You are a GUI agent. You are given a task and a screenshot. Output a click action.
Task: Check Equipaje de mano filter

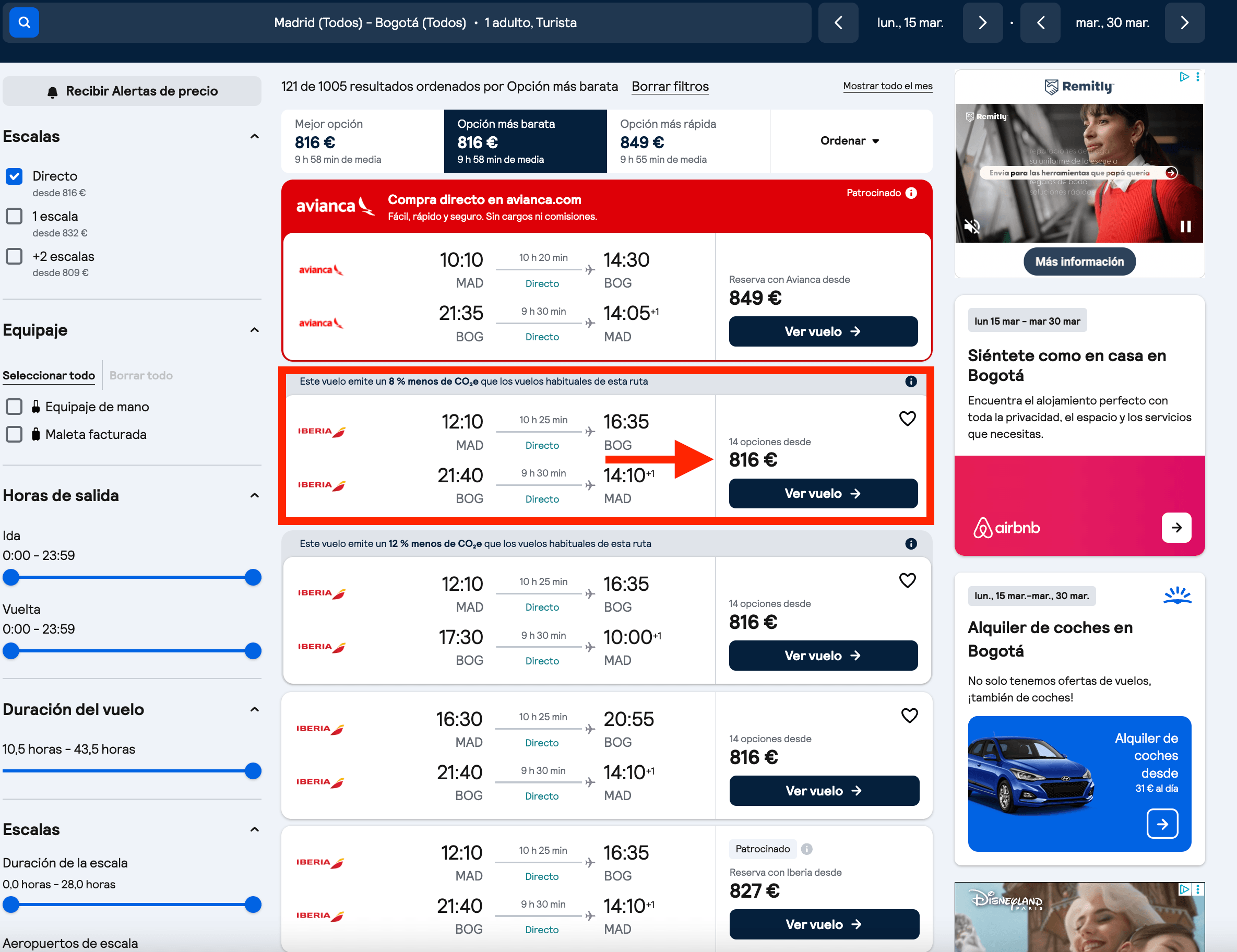[x=14, y=407]
